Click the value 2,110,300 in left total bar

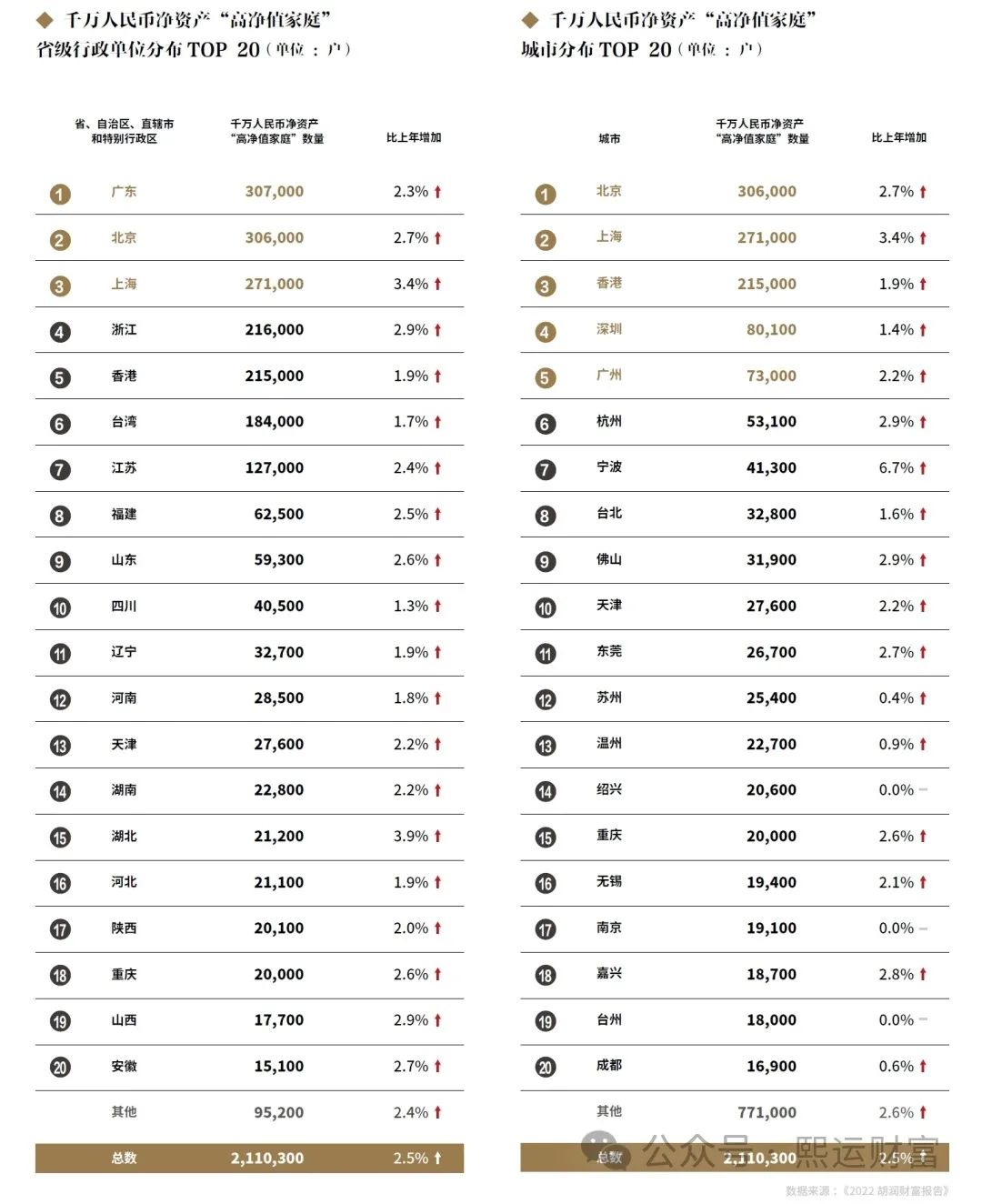pos(267,1158)
